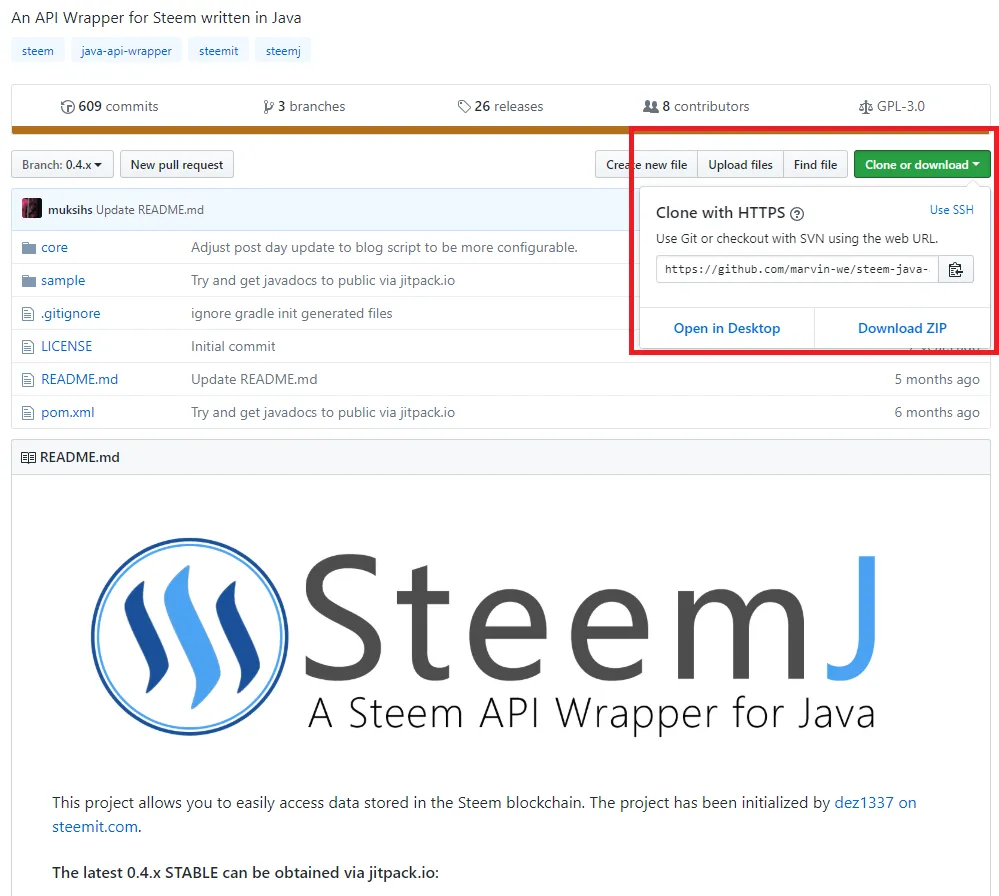
Task: View 26 releases
Action: (x=500, y=106)
